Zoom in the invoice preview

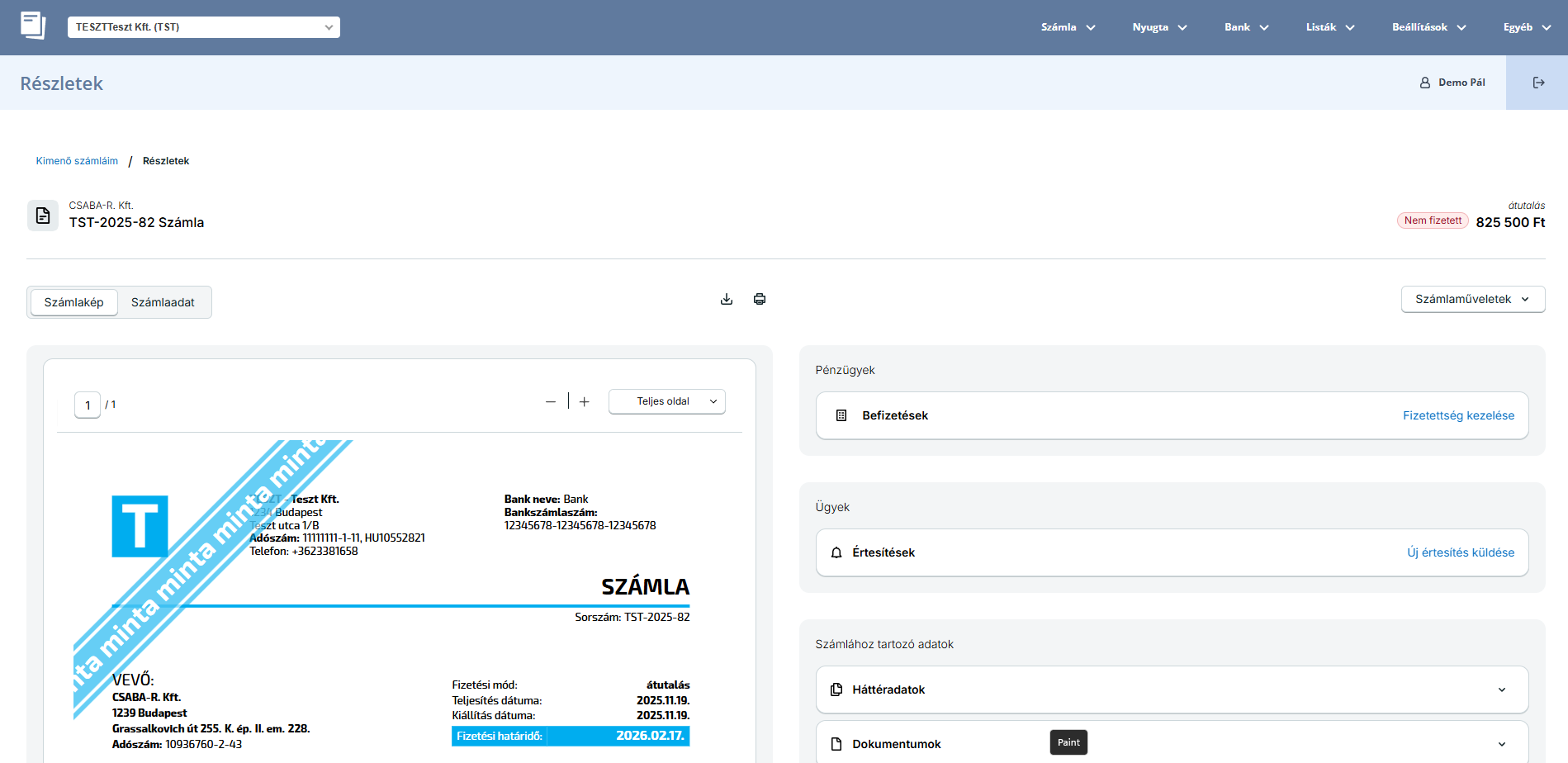point(585,402)
